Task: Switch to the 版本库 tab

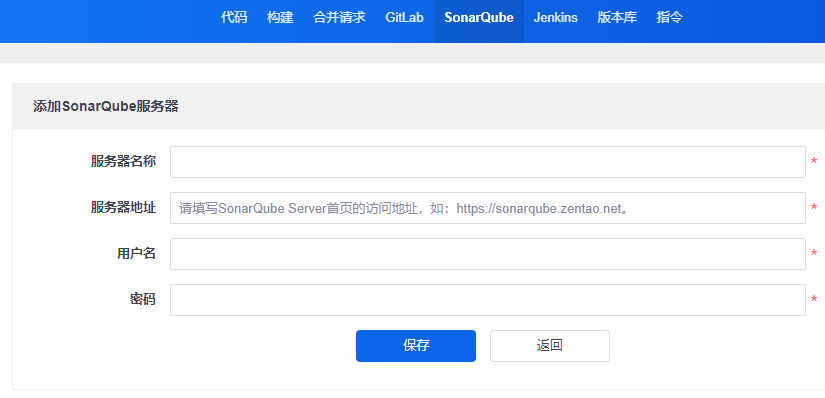Action: tap(617, 17)
